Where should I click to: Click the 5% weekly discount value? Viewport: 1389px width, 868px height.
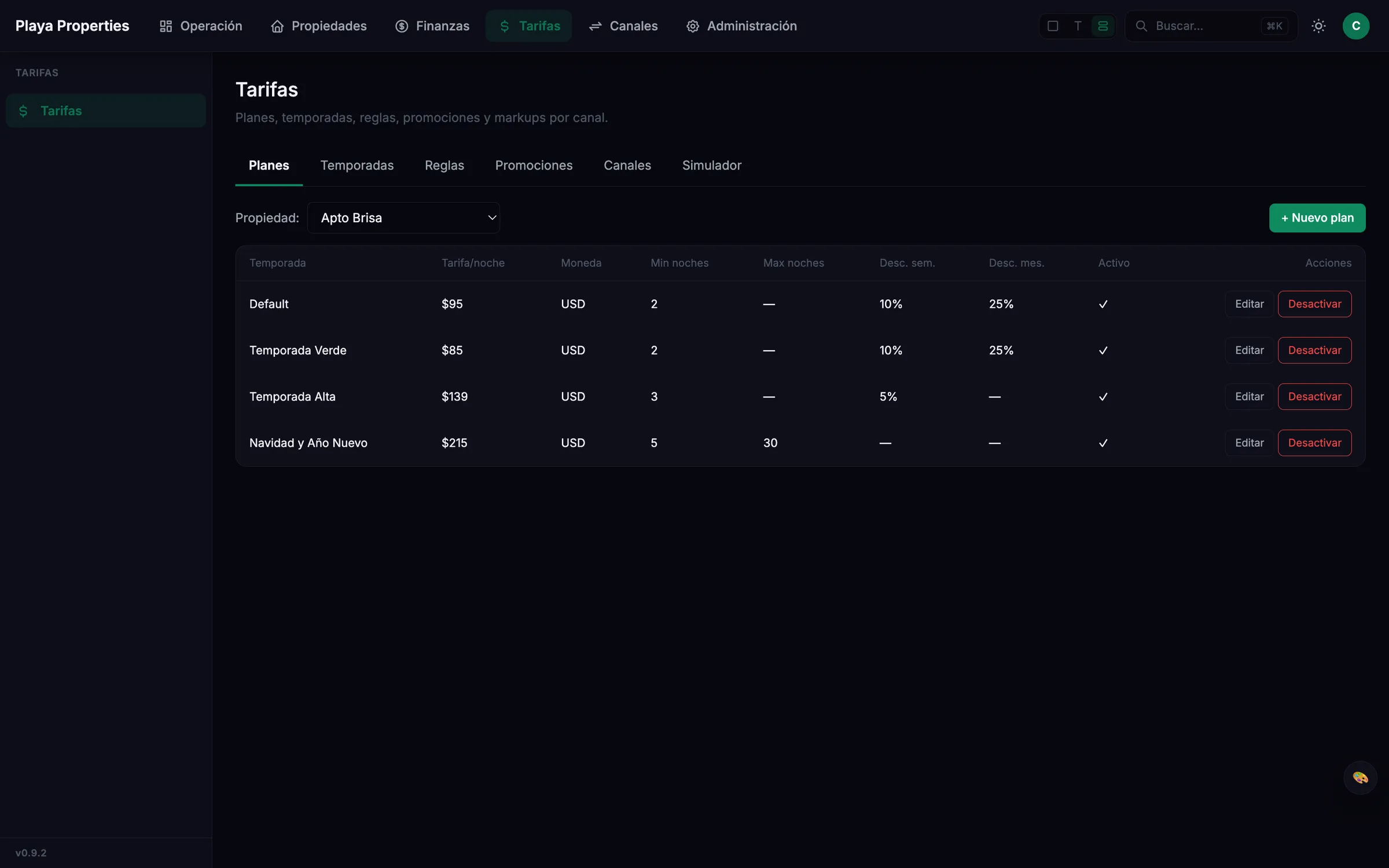(888, 396)
